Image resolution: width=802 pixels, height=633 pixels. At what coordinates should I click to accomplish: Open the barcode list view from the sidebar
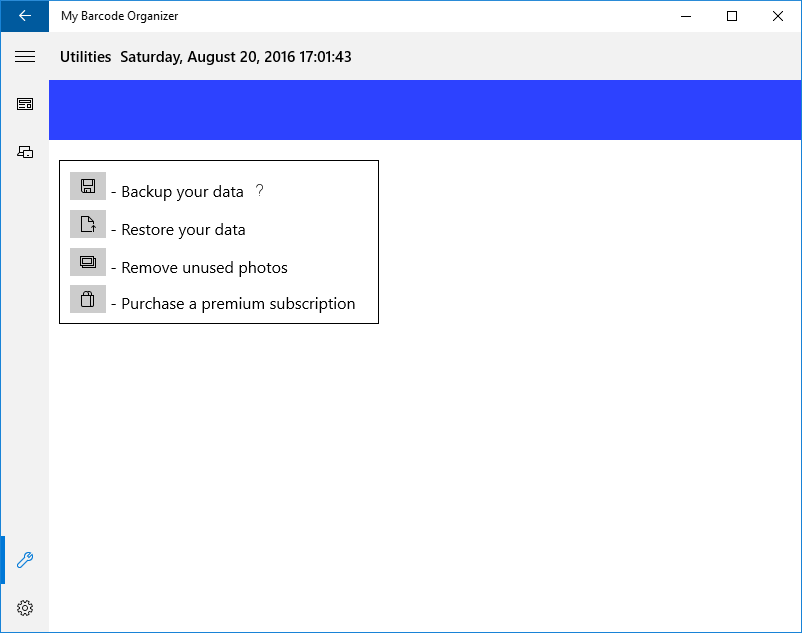click(x=24, y=104)
